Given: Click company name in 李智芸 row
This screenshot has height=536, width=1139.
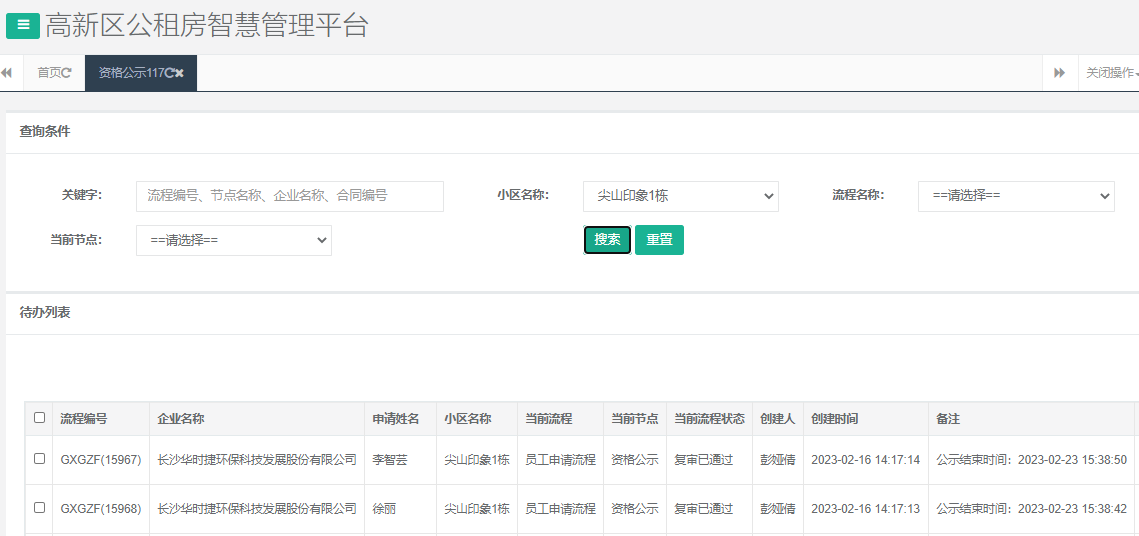Looking at the screenshot, I should pos(257,460).
